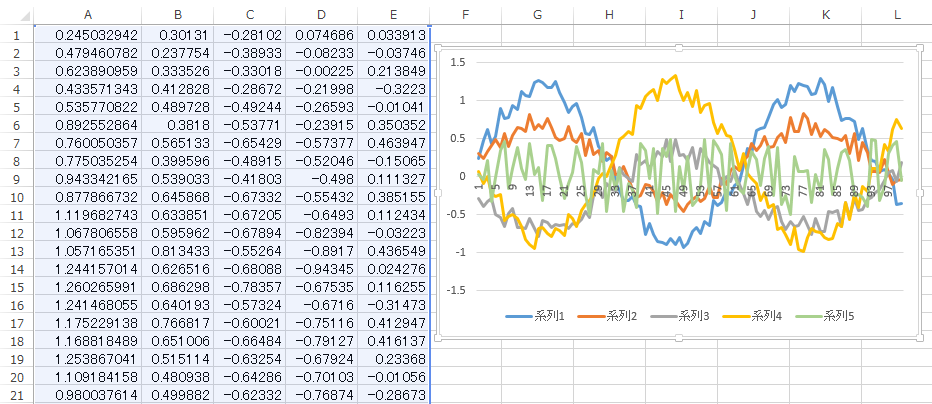Screen dimensions: 932x404
Task: Select cell containing -0.498
Action: pos(321,179)
